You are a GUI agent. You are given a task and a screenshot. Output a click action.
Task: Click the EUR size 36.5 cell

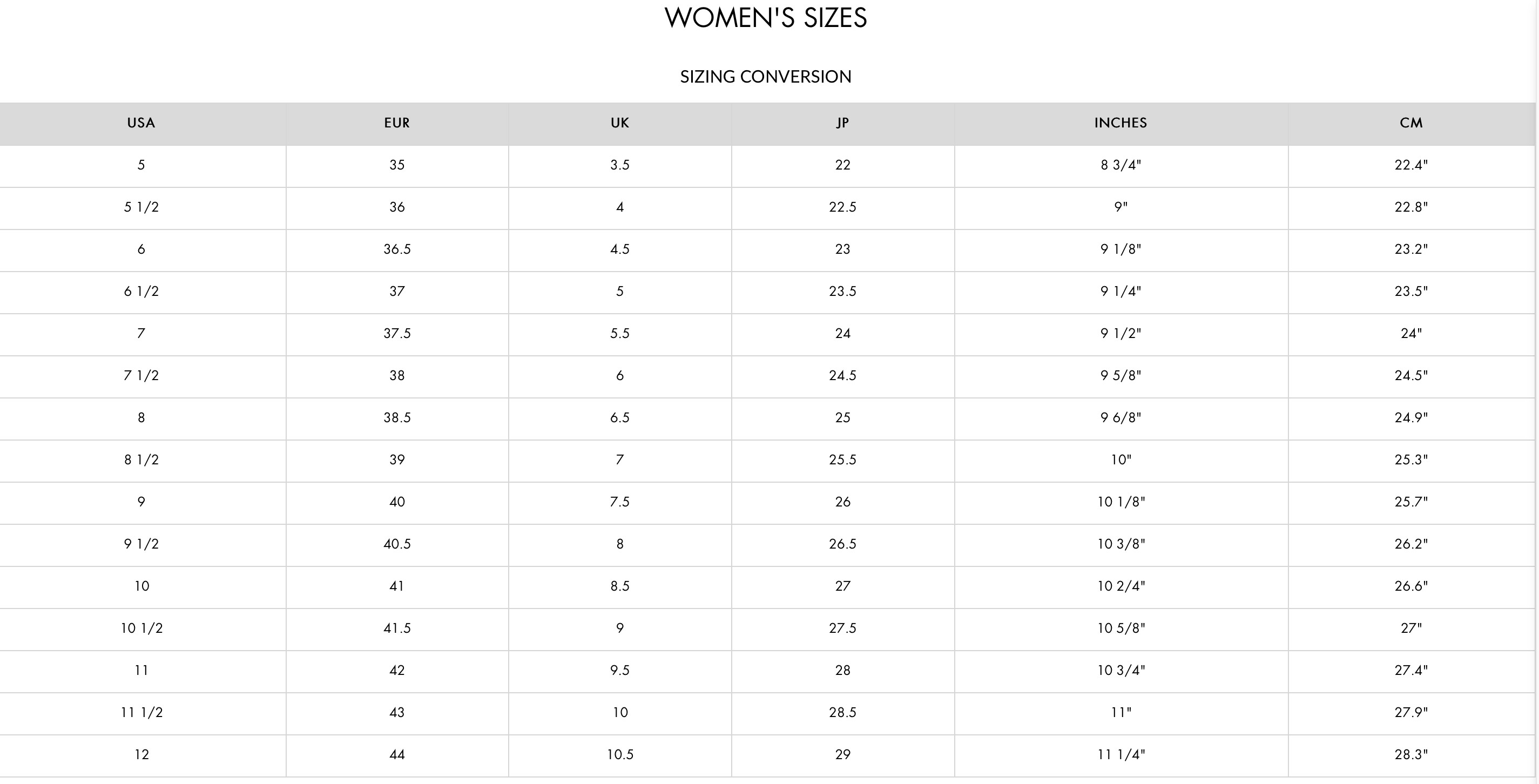coord(397,249)
